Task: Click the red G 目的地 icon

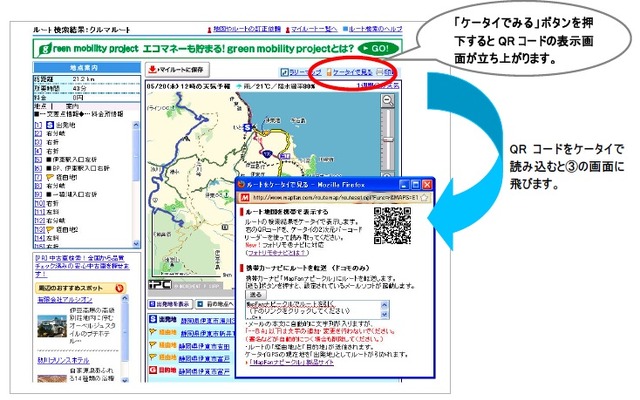Action: tap(153, 370)
